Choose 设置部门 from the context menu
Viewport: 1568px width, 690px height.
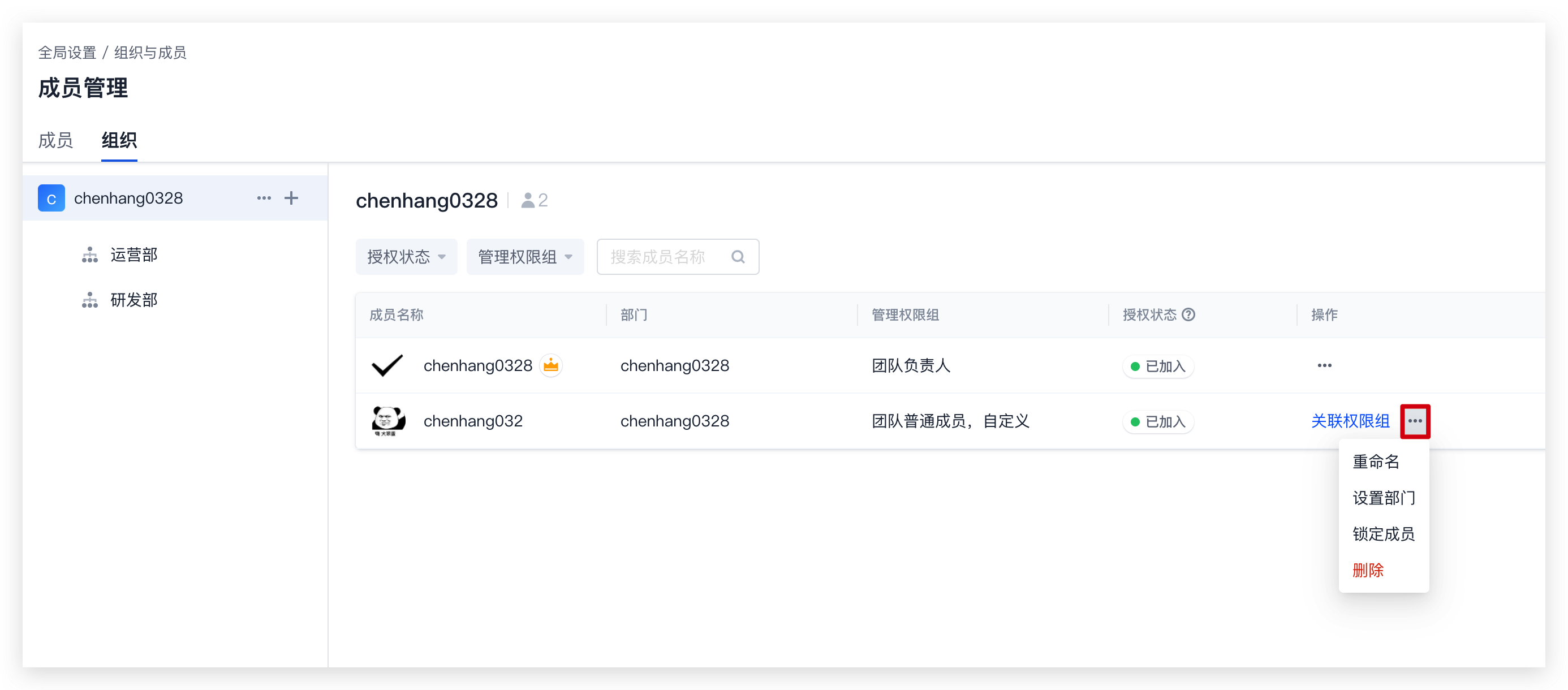pos(1383,498)
